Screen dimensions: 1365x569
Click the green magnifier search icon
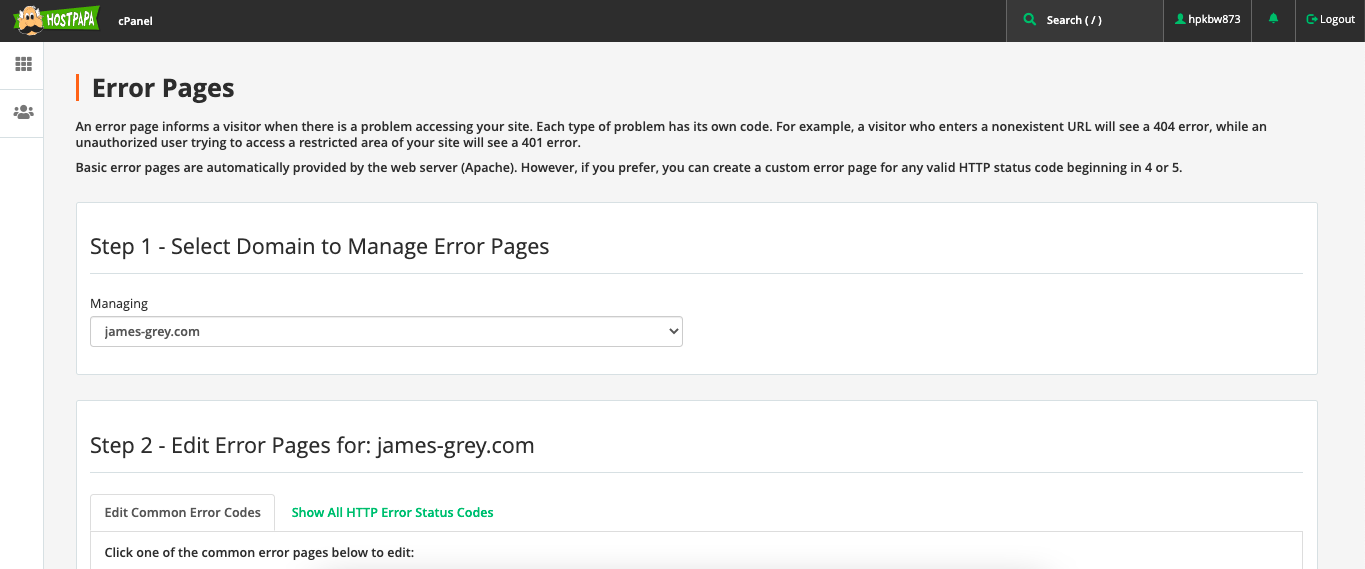point(1030,20)
